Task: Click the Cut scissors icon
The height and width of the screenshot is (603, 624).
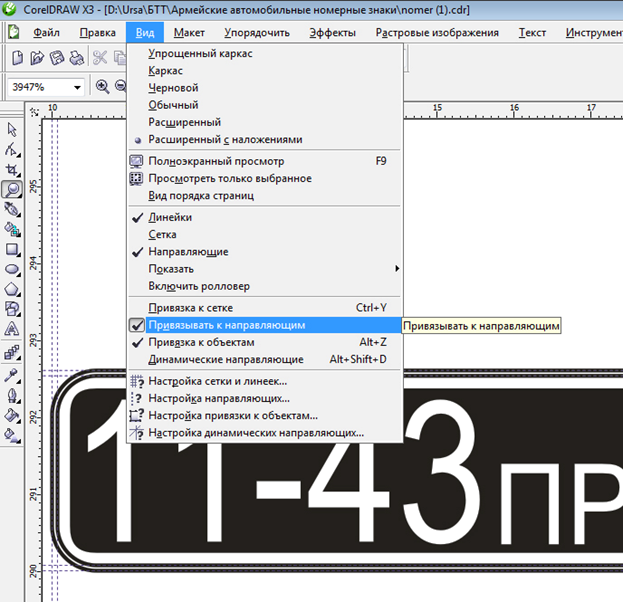Action: pyautogui.click(x=100, y=58)
